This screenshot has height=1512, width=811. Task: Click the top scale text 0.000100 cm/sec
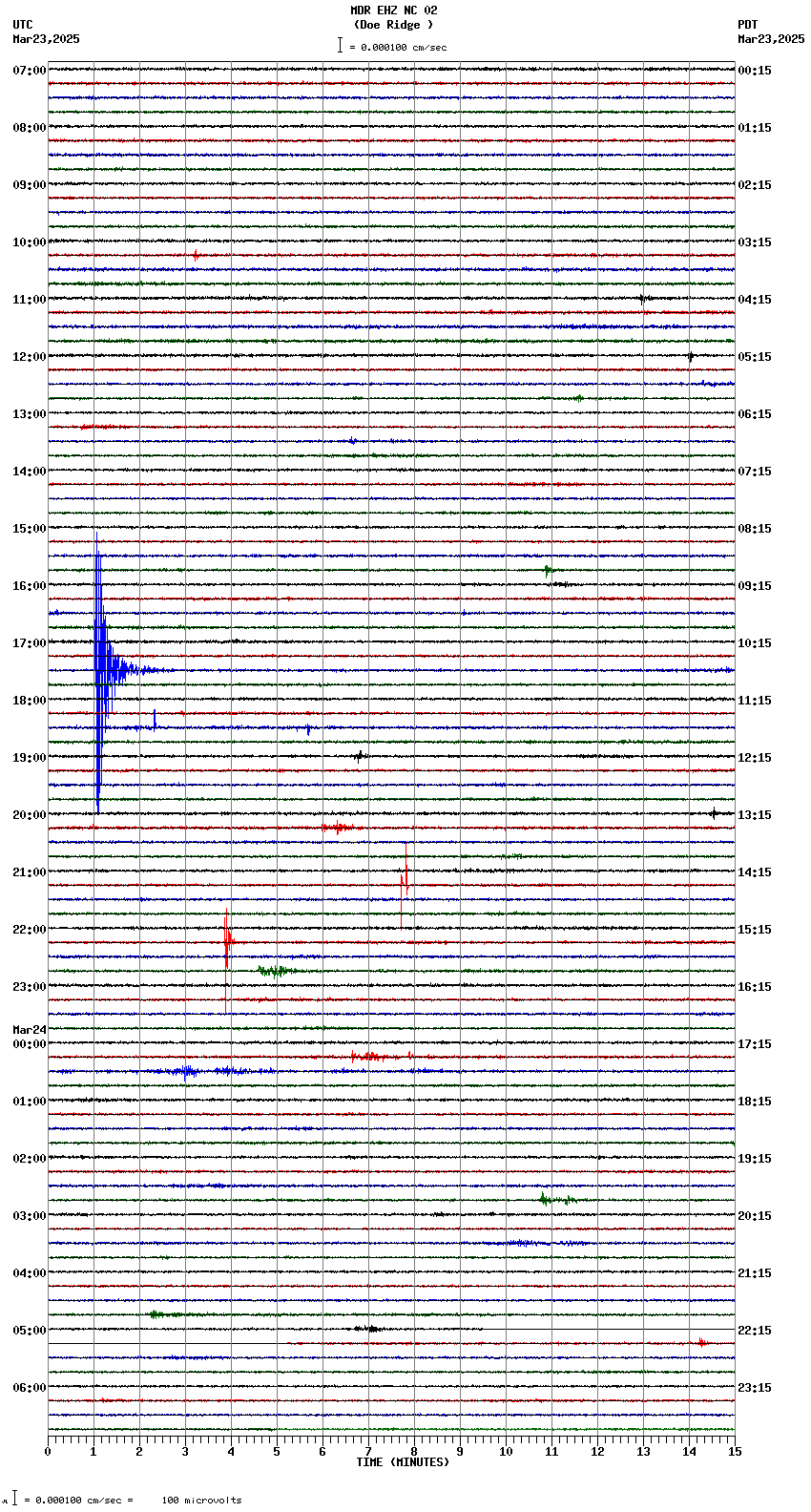(x=404, y=48)
